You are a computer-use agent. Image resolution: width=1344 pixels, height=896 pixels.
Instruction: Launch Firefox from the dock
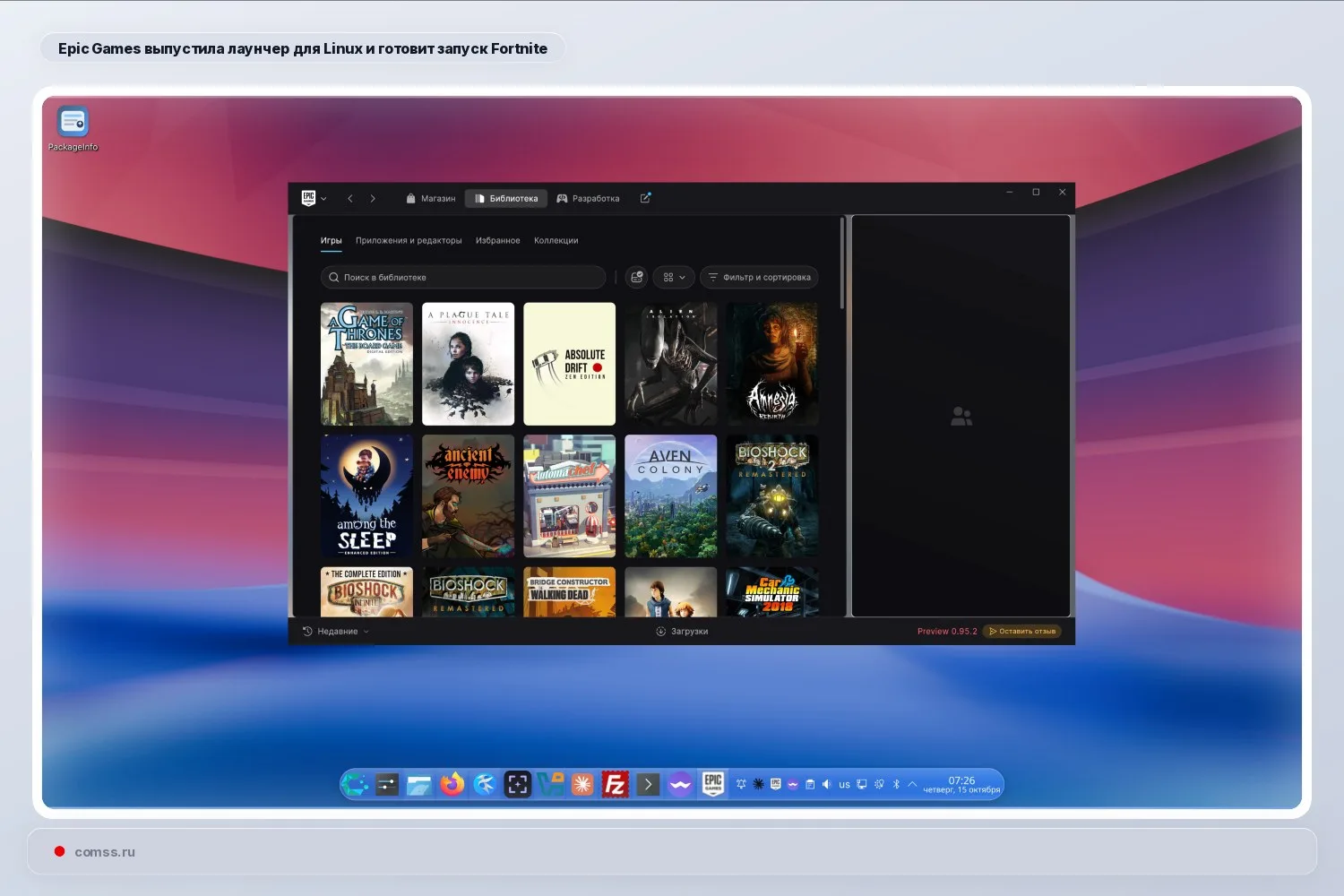click(452, 785)
